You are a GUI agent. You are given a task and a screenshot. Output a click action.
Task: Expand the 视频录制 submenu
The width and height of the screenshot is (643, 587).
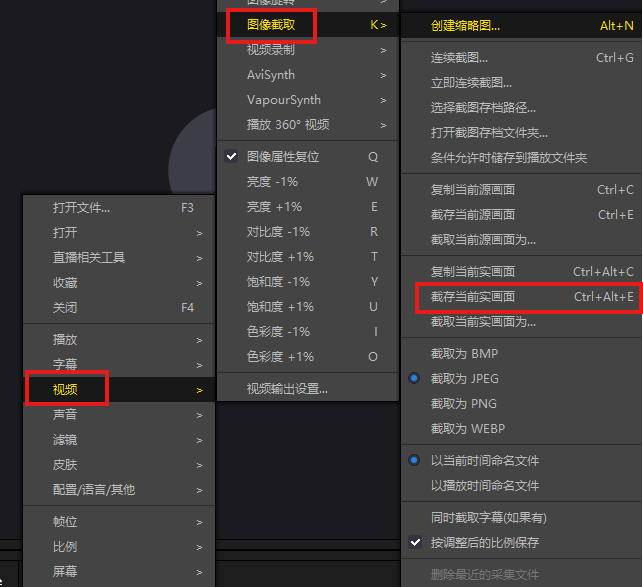tap(308, 50)
